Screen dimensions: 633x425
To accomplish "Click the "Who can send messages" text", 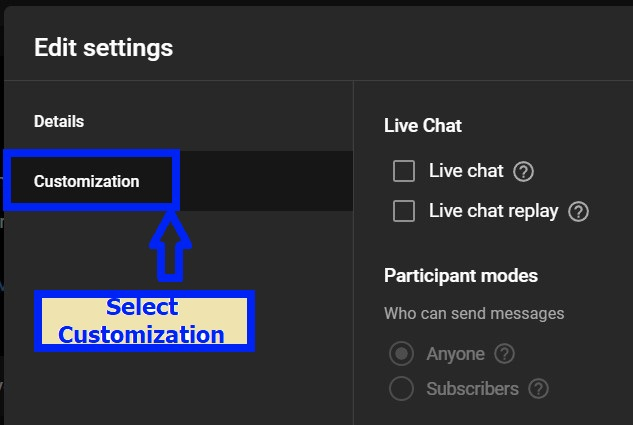I will pyautogui.click(x=474, y=314).
